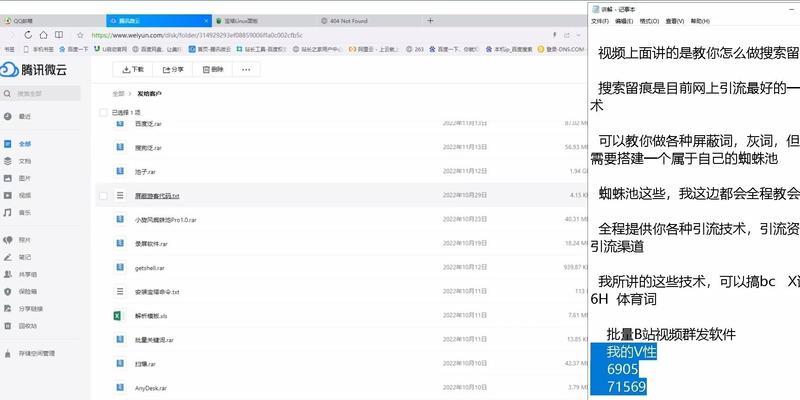Focus the Weiyun search box in sidebar
Screen dimensions: 800x400
(x=41, y=94)
